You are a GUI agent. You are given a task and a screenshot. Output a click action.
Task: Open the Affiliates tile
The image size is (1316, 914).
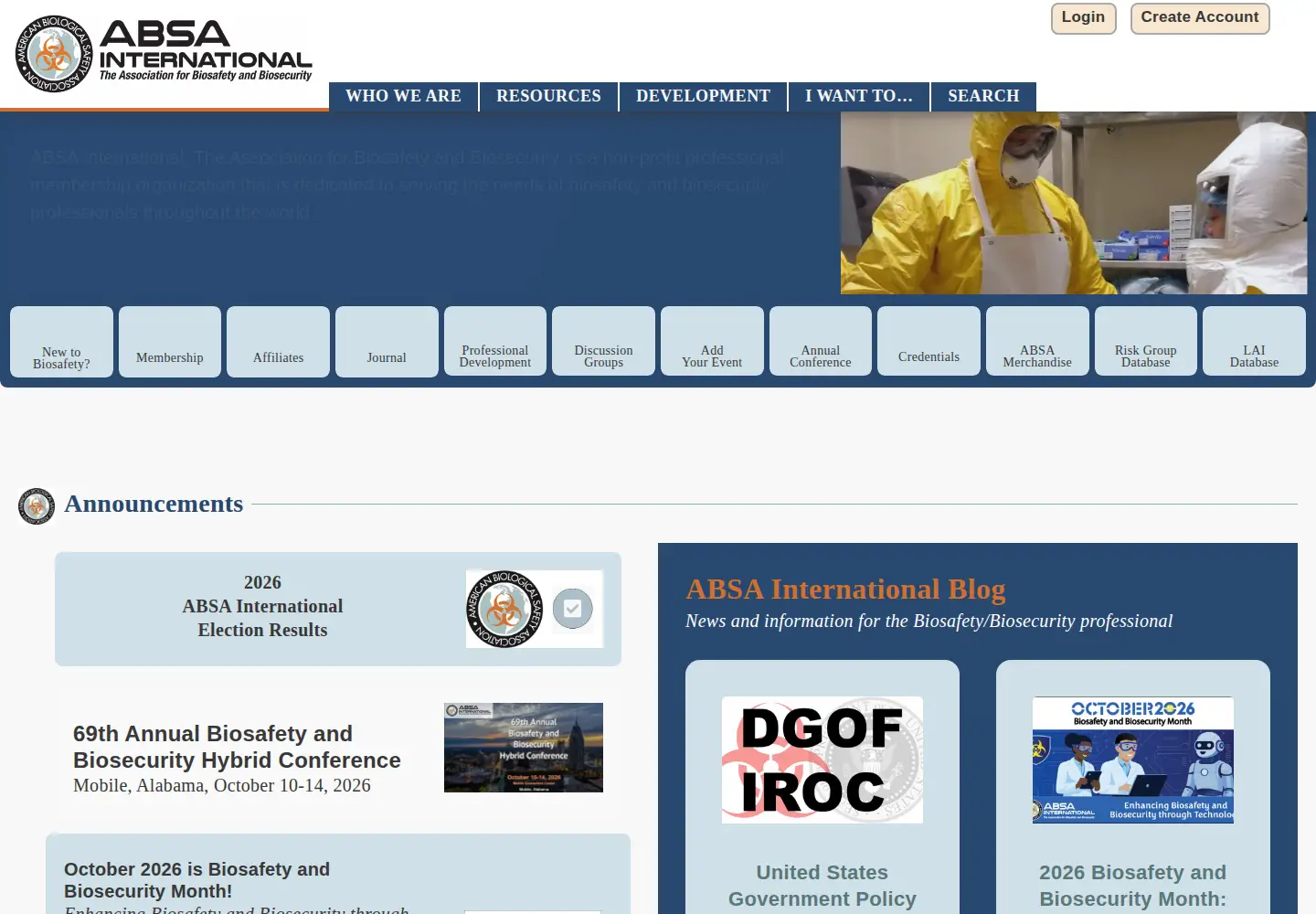278,342
